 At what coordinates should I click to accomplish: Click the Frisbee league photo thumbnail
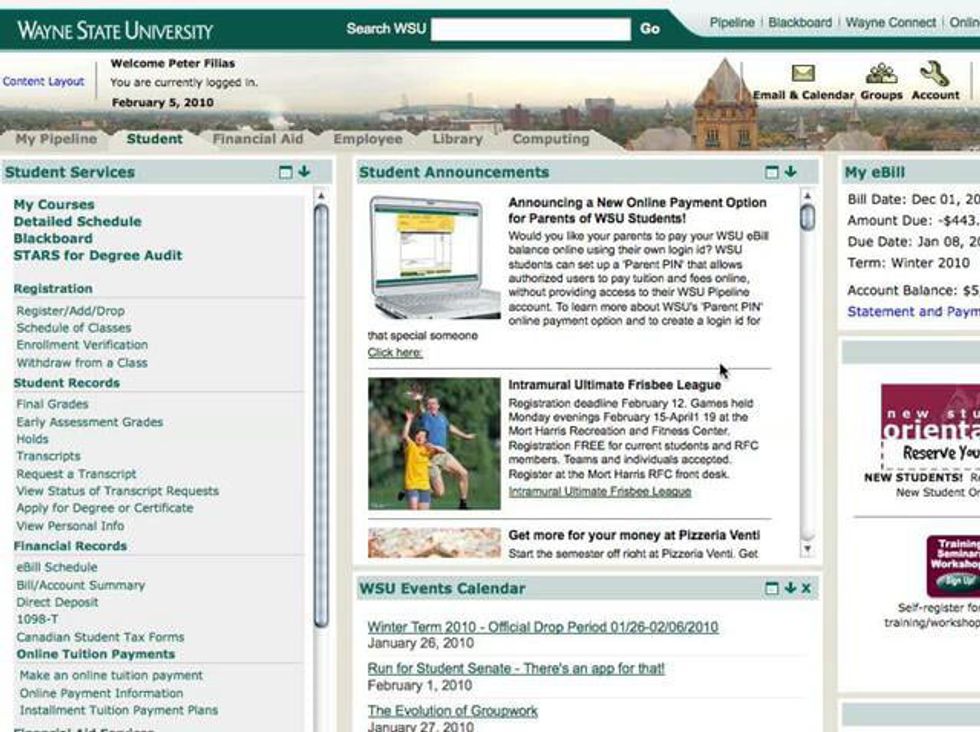434,443
